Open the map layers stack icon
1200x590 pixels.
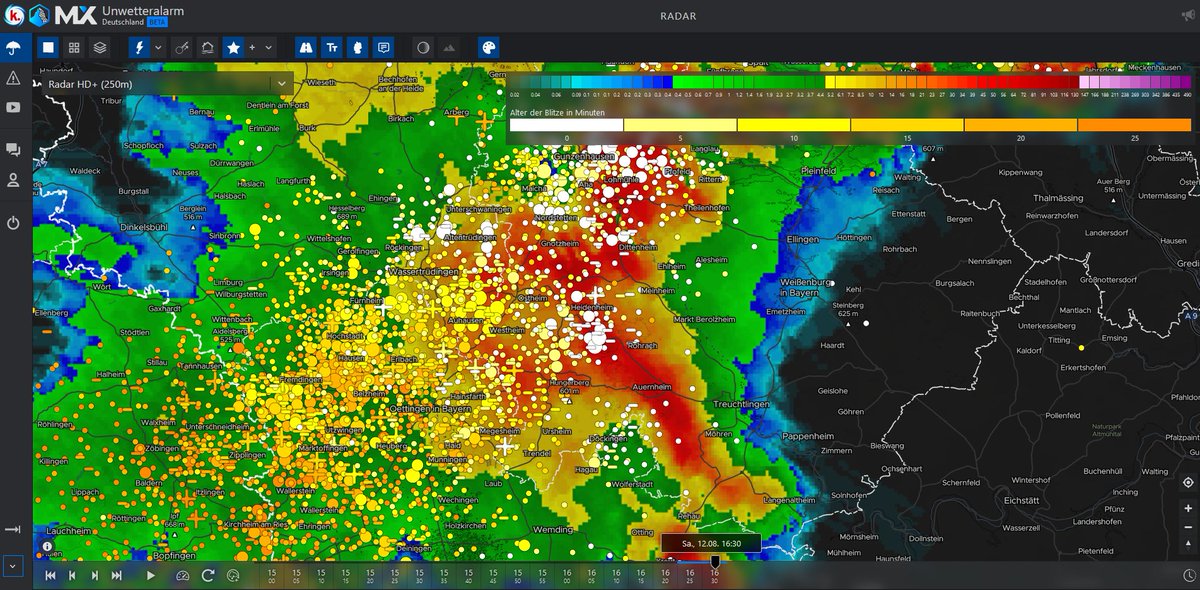tap(100, 47)
